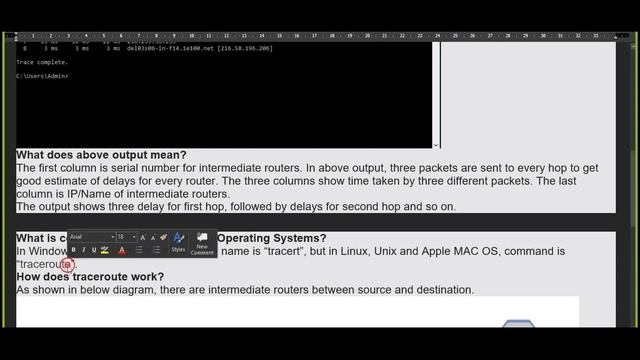640x360 pixels.
Task: Select the Format Painter brush icon
Action: 164,237
